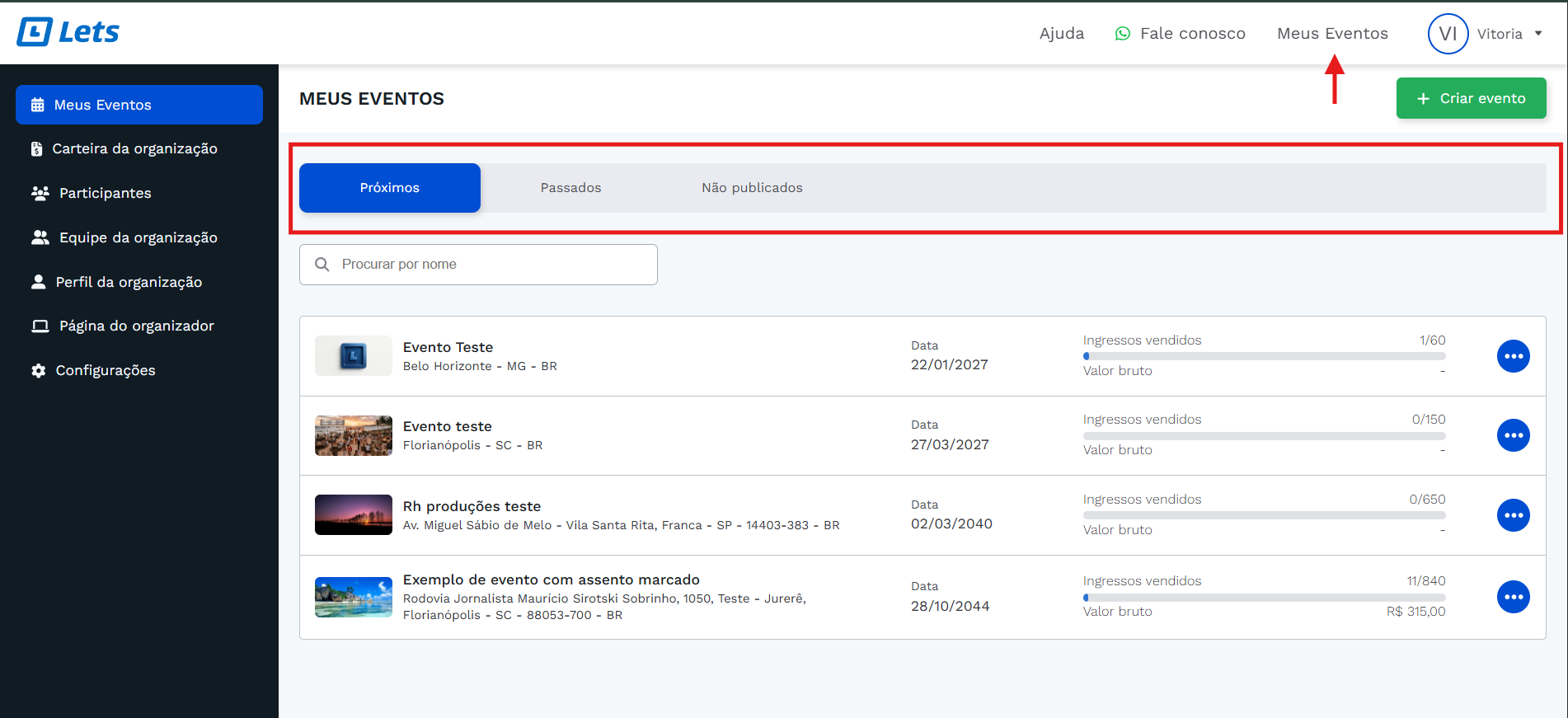This screenshot has width=1568, height=718.
Task: Click the beach thumbnail of the assento marcado event
Action: point(354,597)
